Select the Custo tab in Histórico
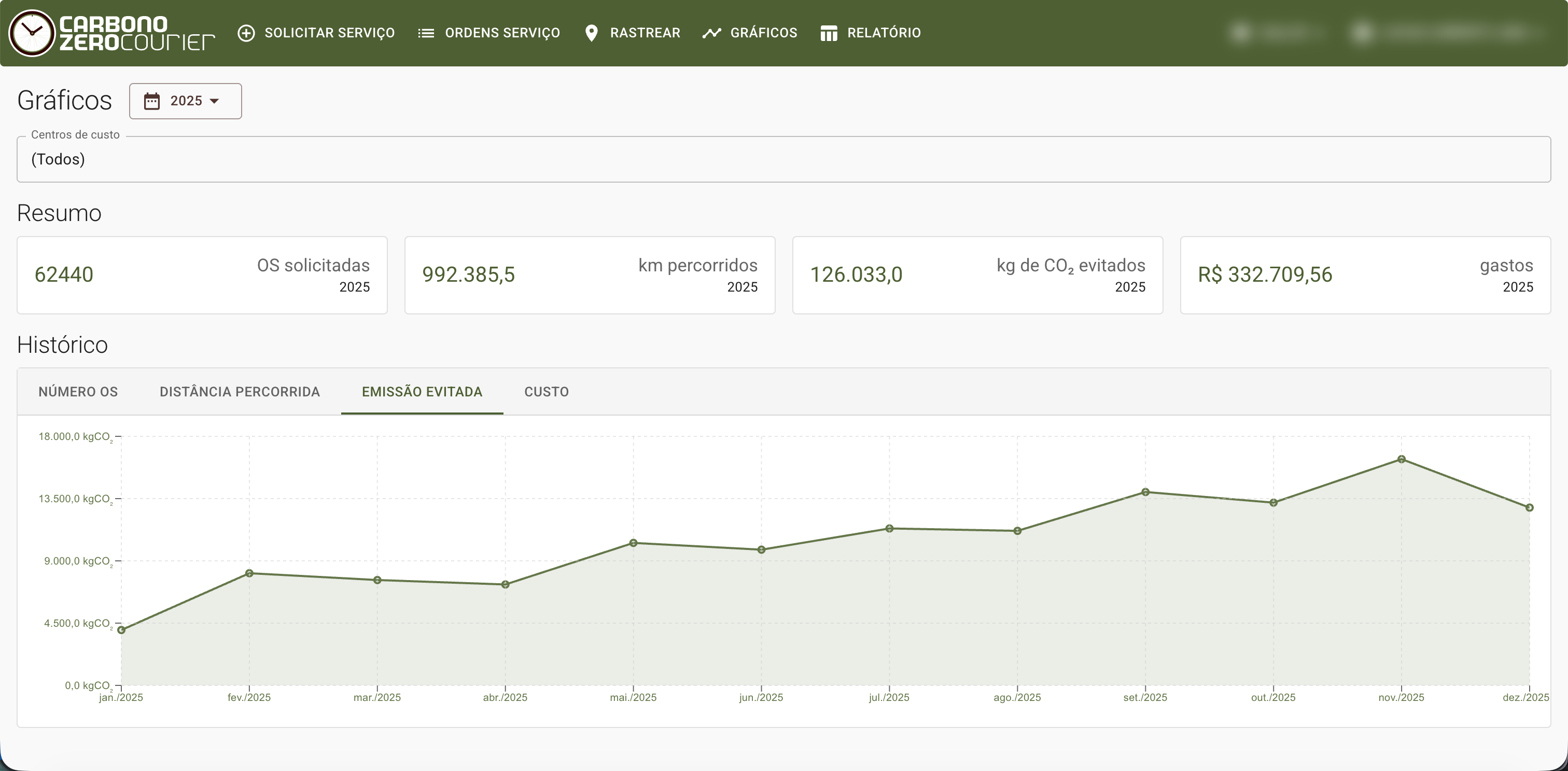1568x771 pixels. [546, 392]
